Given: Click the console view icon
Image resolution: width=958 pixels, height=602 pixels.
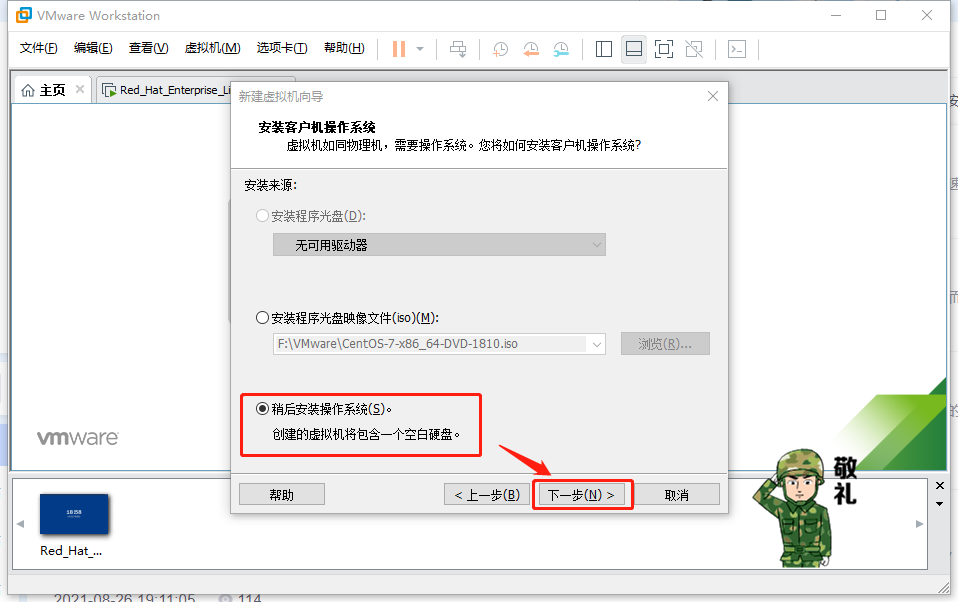Looking at the screenshot, I should coord(737,49).
